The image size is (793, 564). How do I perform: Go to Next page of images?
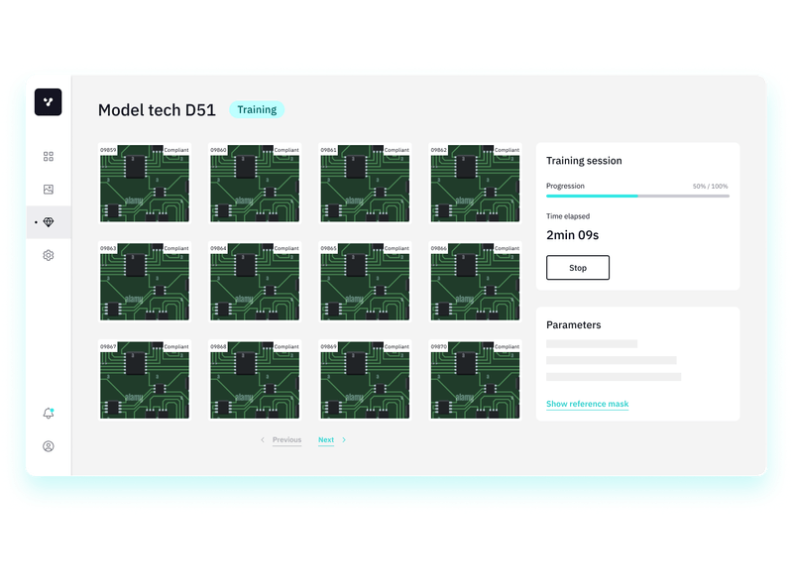point(326,440)
